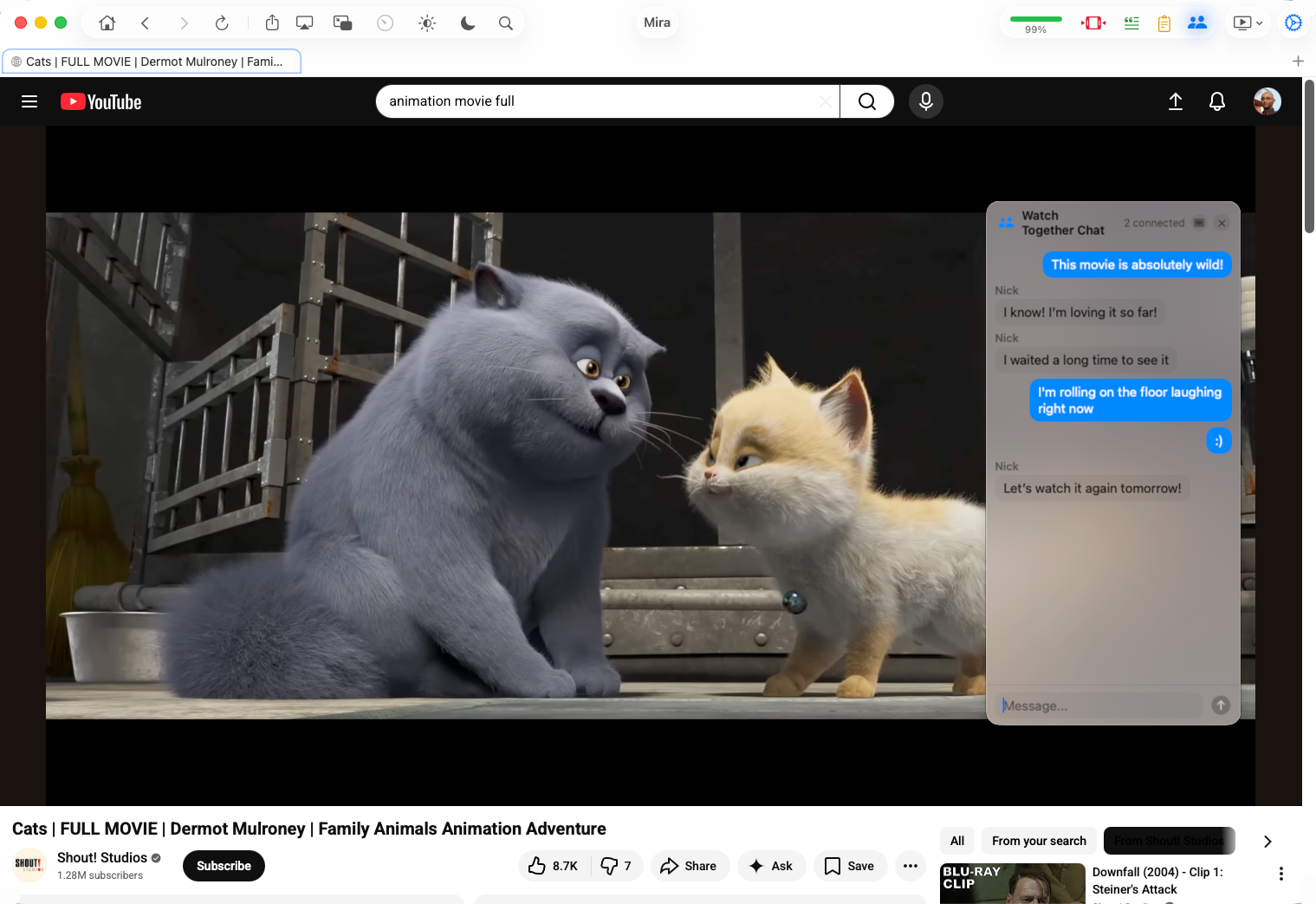Open the Shout! Studios channel avatar
This screenshot has width=1316, height=904.
(x=29, y=864)
